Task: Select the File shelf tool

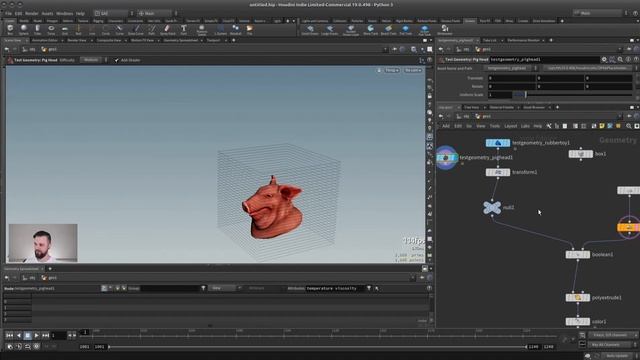Action: click(x=249, y=29)
